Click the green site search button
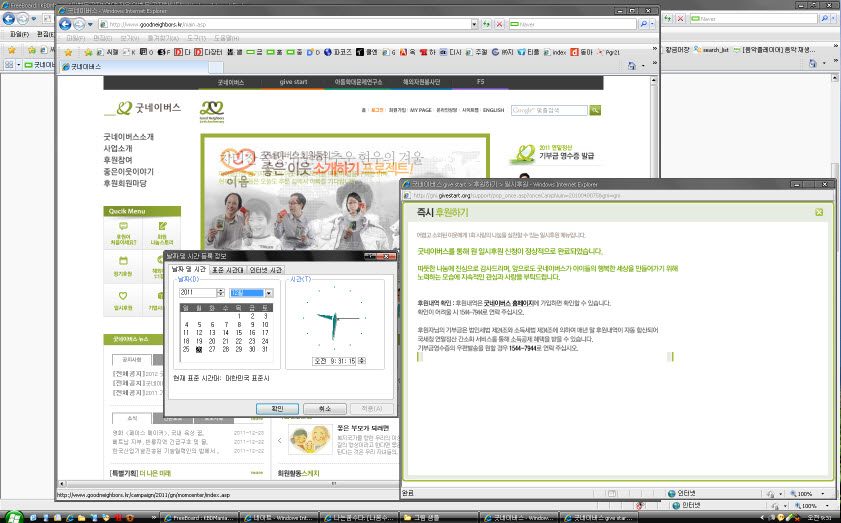The image size is (841, 523). (595, 110)
